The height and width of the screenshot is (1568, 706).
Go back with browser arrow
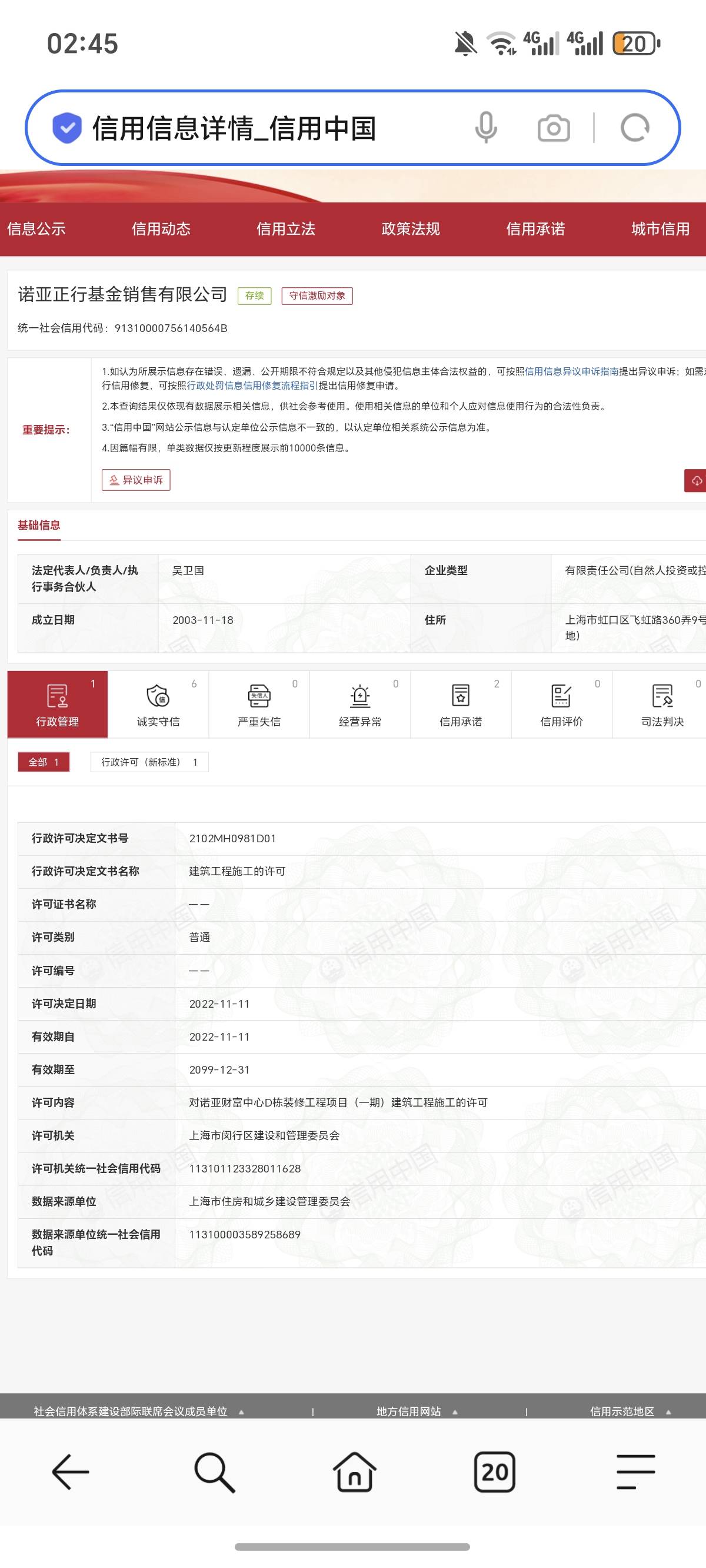coord(71,1472)
